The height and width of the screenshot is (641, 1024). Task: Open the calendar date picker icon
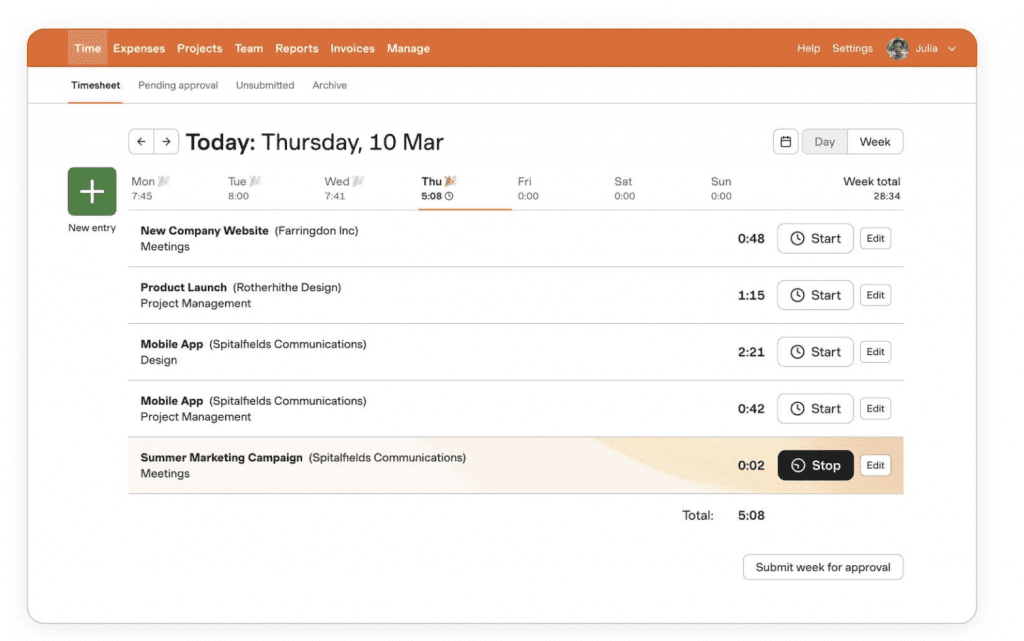(x=786, y=142)
